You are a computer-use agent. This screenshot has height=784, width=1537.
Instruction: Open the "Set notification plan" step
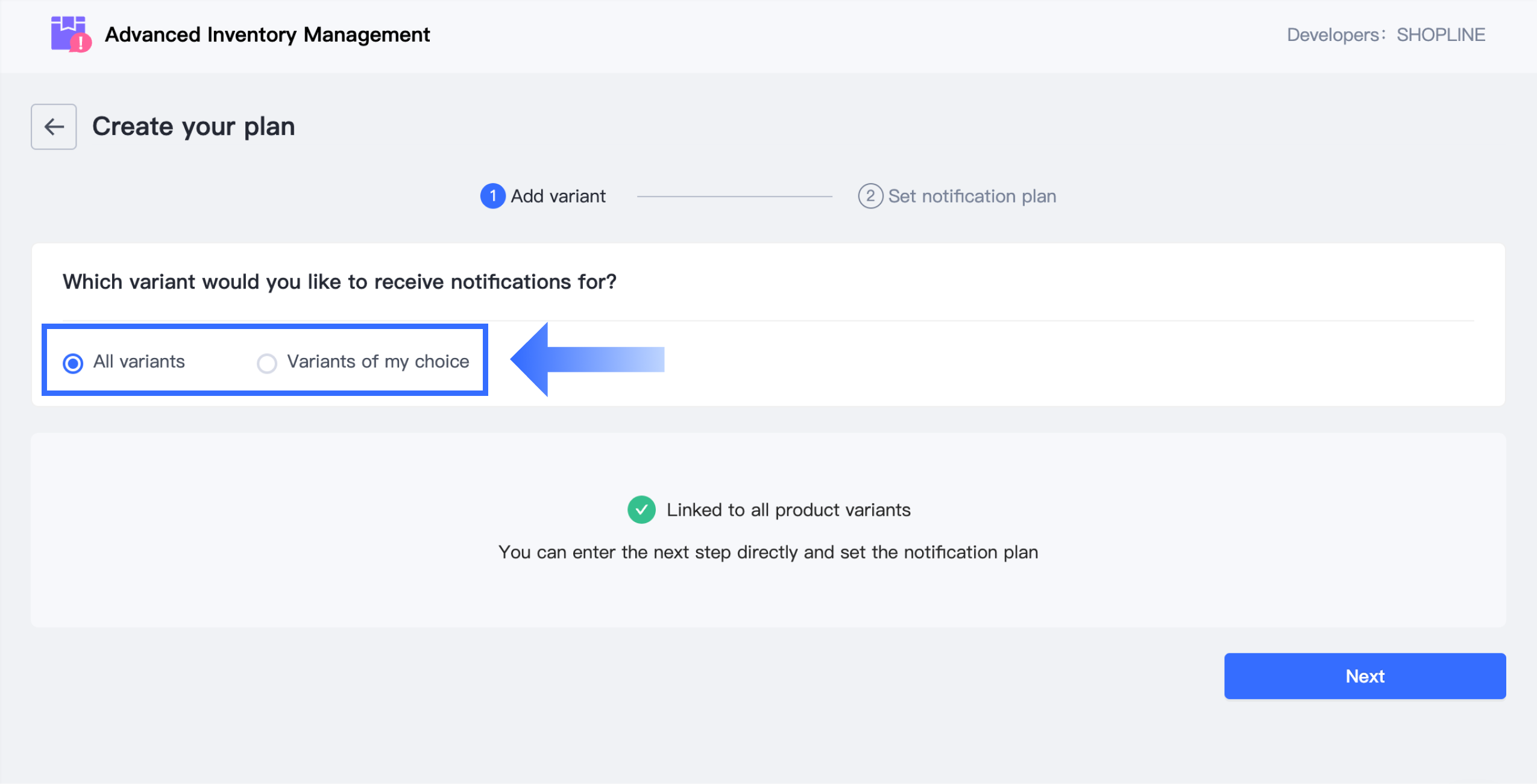tap(972, 196)
